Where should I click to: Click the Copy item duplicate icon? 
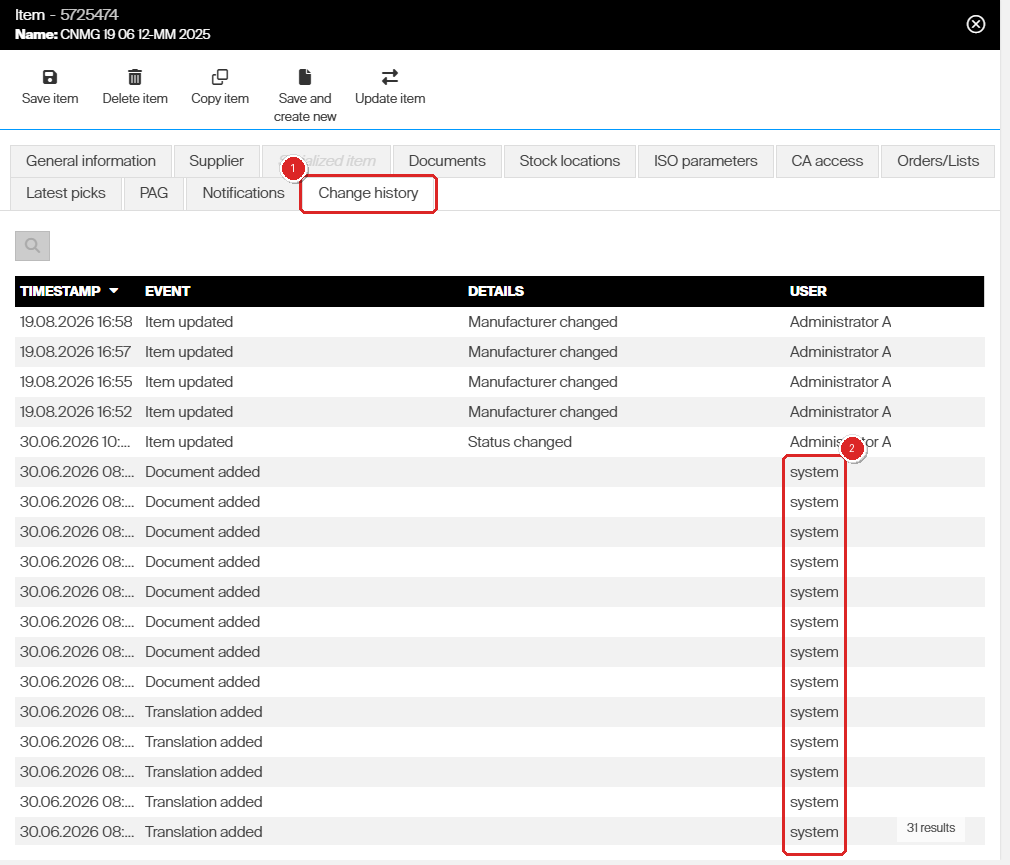coord(220,77)
